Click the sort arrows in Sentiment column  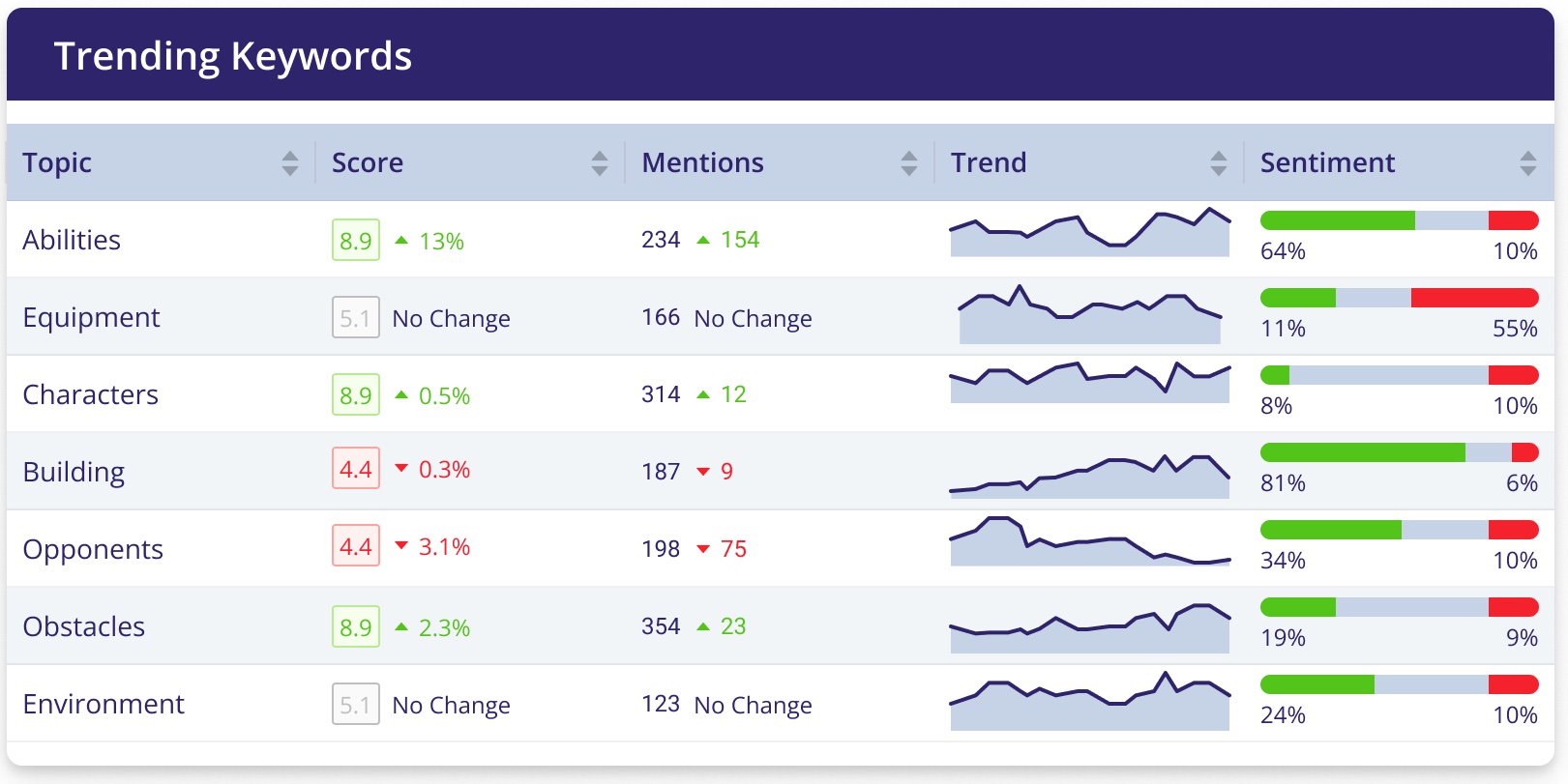(1528, 163)
